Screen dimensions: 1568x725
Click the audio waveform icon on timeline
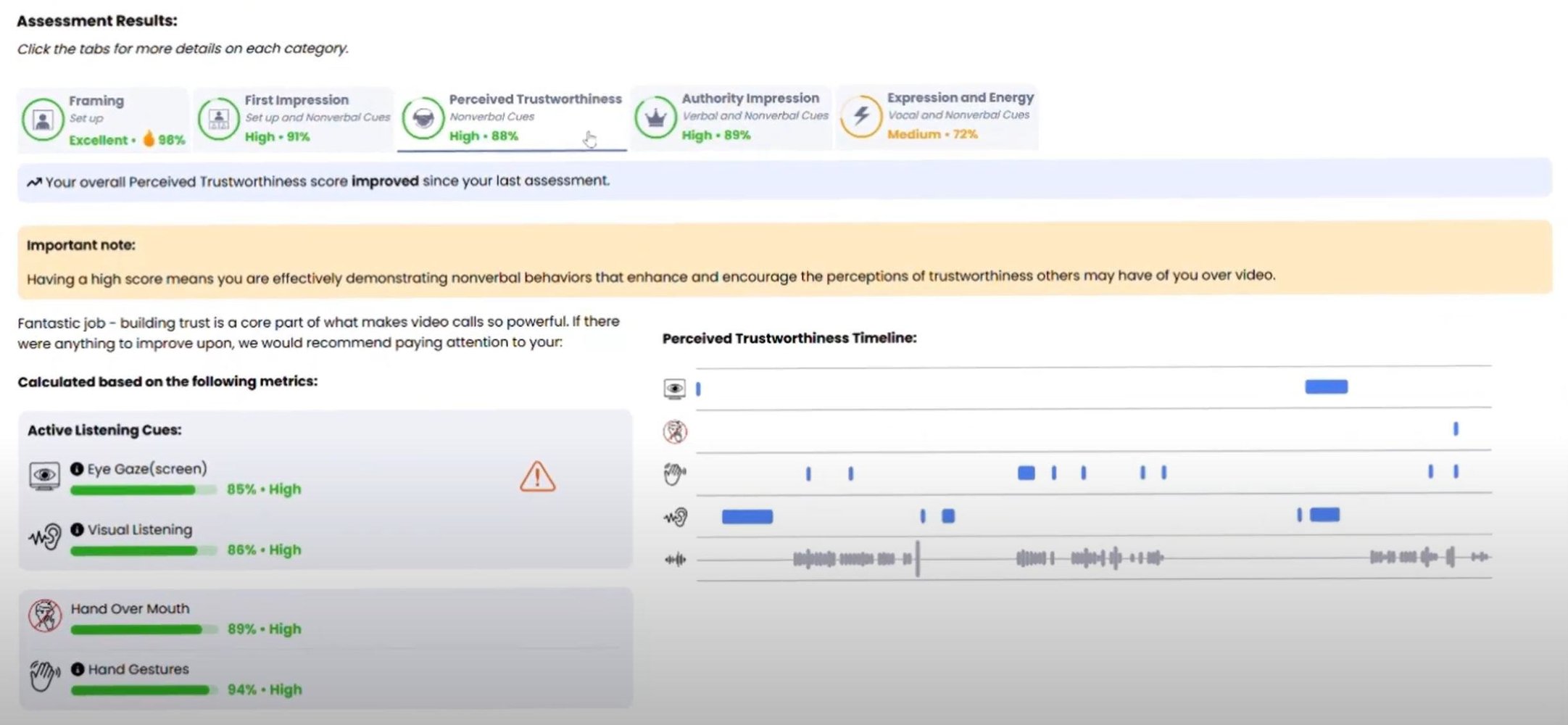675,559
